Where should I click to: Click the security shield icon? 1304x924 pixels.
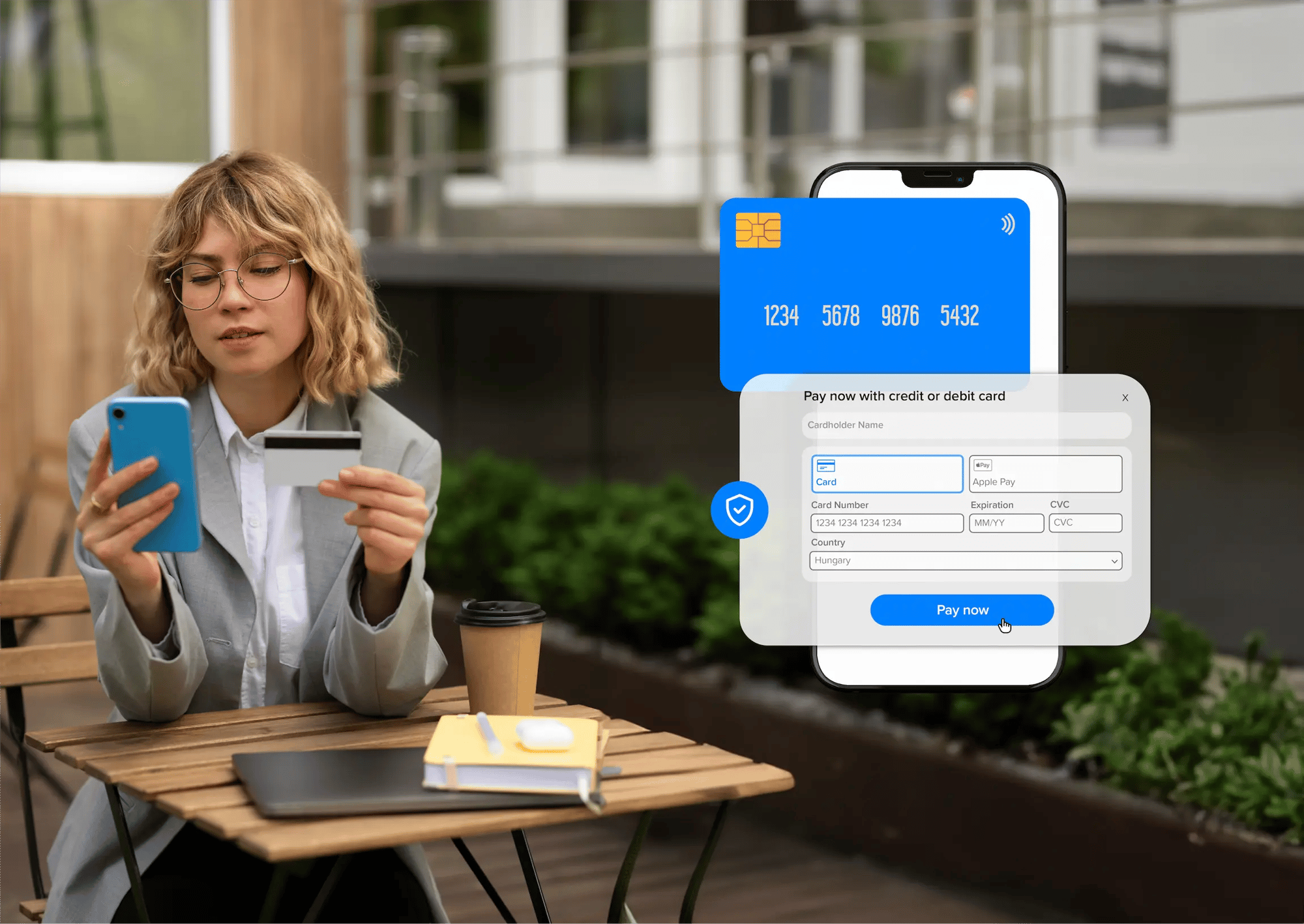point(740,509)
